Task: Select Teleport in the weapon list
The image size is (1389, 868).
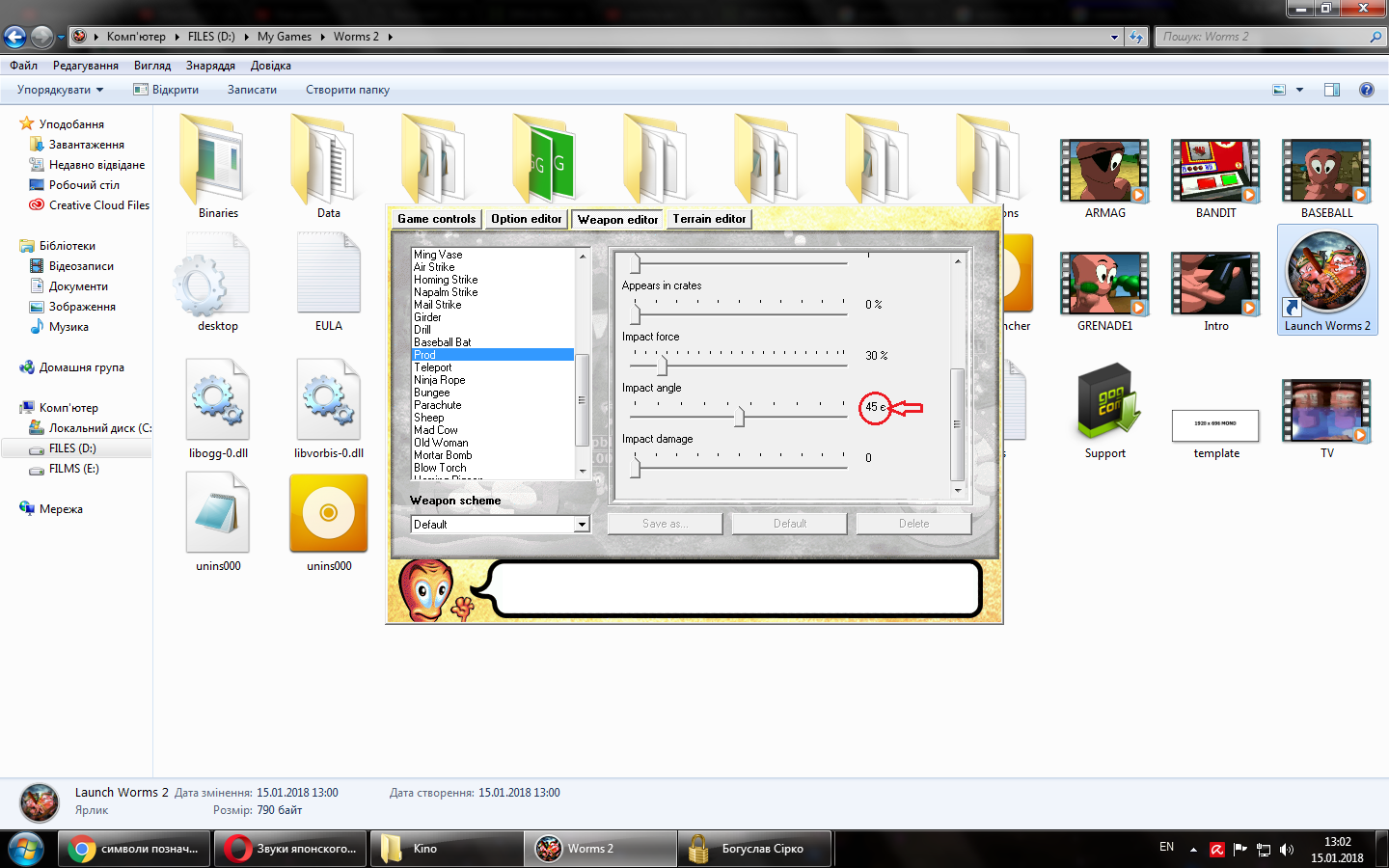Action: point(493,367)
